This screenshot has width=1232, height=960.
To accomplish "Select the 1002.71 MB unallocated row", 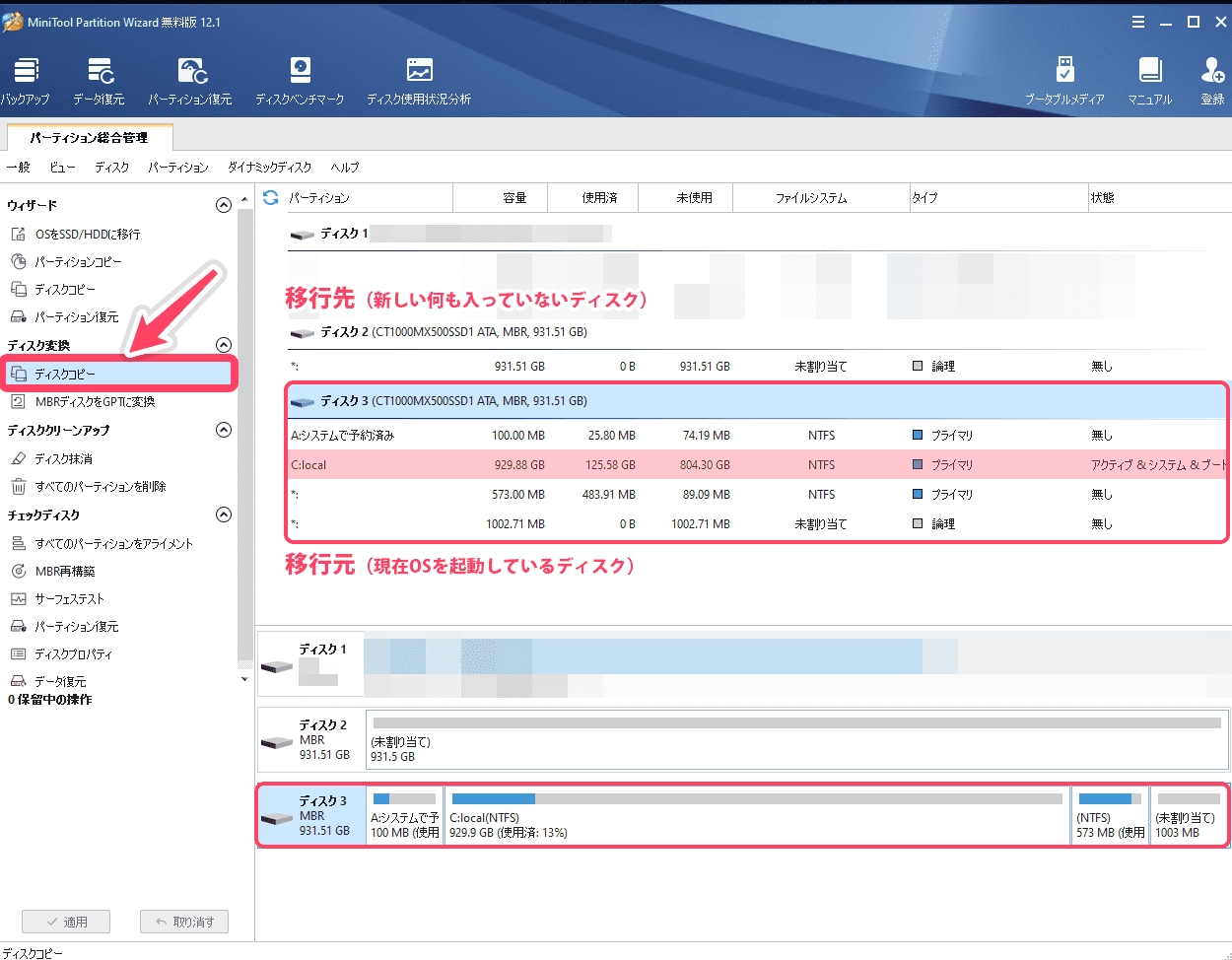I will click(x=759, y=523).
